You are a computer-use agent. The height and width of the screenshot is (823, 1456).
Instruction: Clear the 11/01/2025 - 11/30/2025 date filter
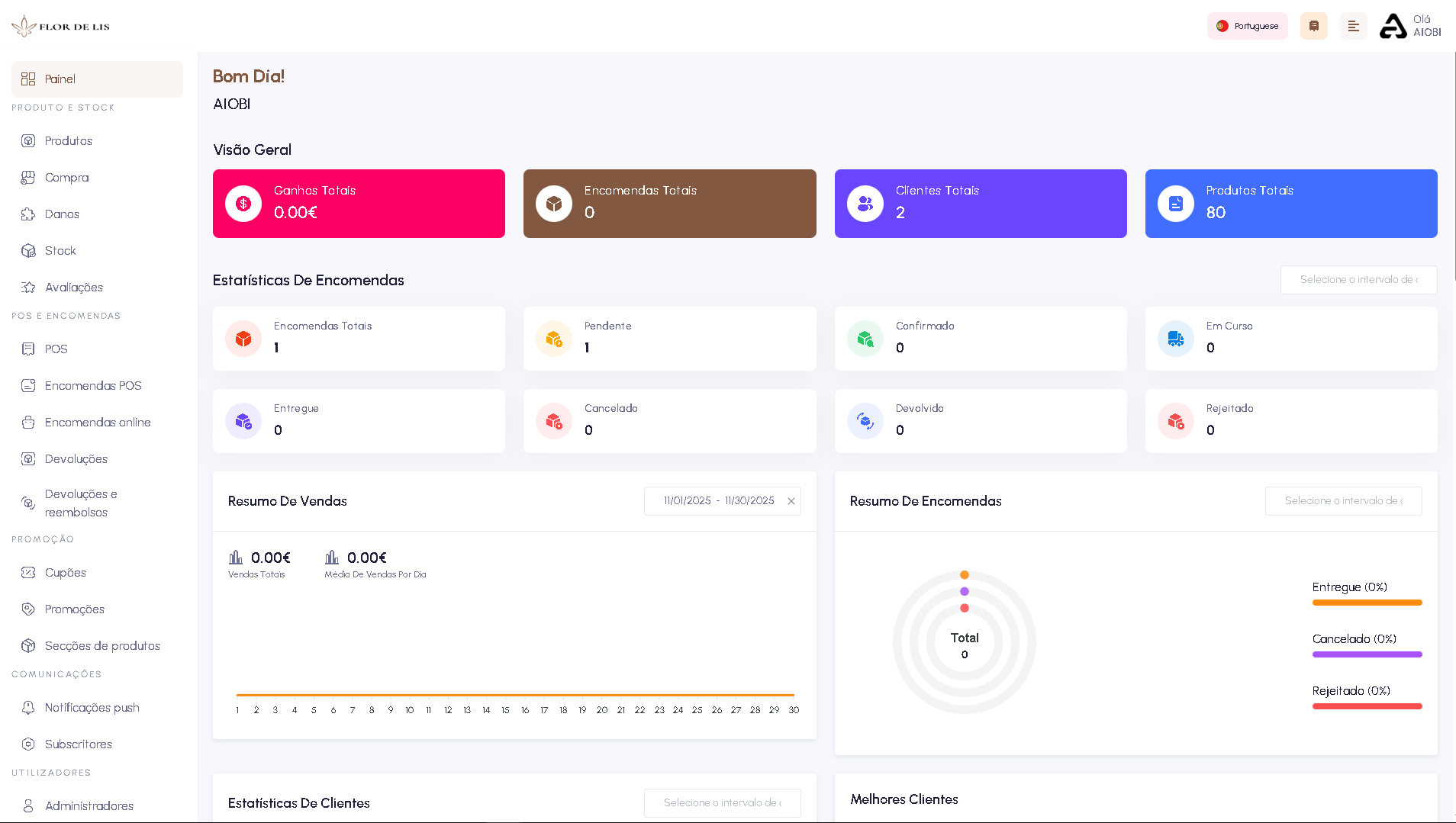791,501
